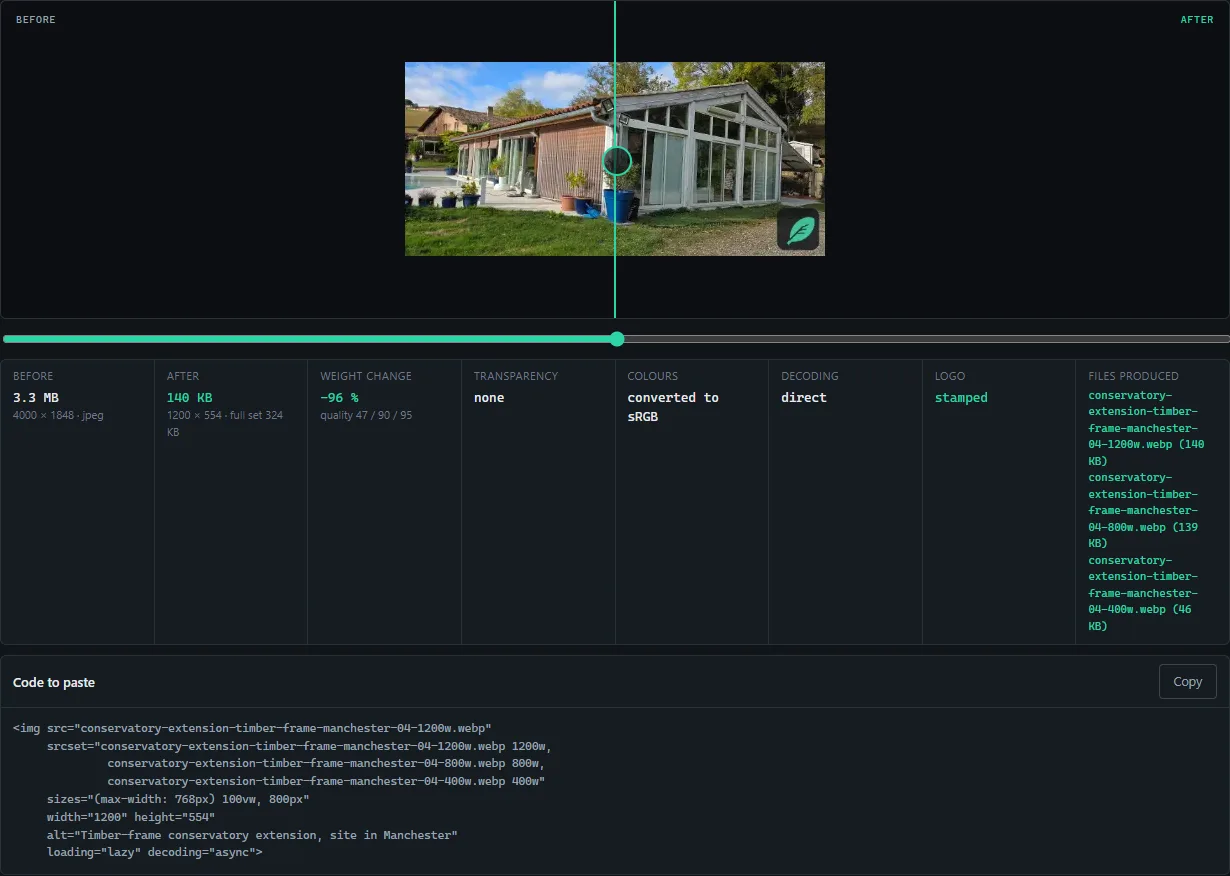The width and height of the screenshot is (1230, 876).
Task: Open the 800w.webp produced file link
Action: point(1146,510)
